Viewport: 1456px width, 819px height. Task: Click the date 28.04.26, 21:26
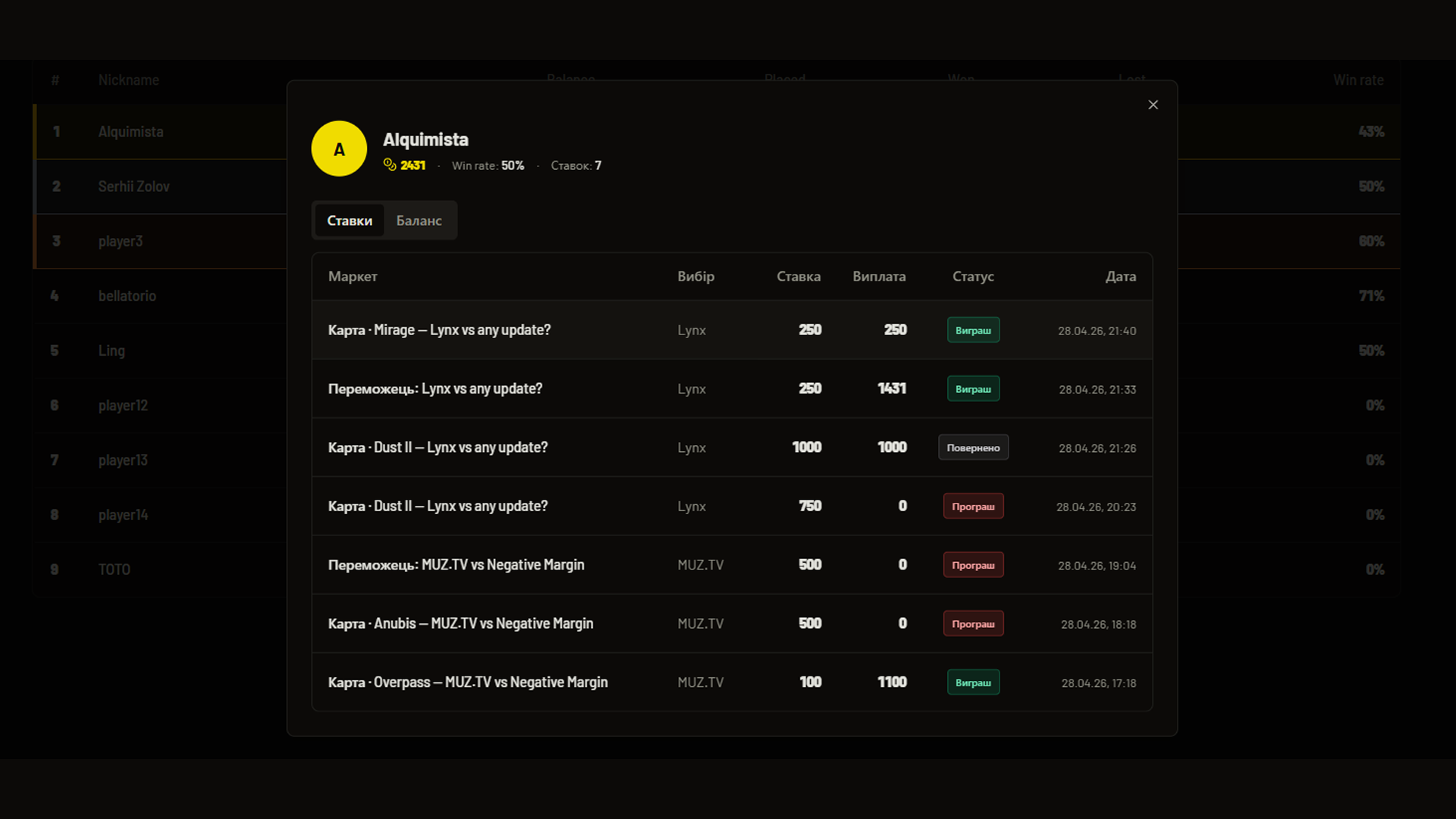[1097, 448]
